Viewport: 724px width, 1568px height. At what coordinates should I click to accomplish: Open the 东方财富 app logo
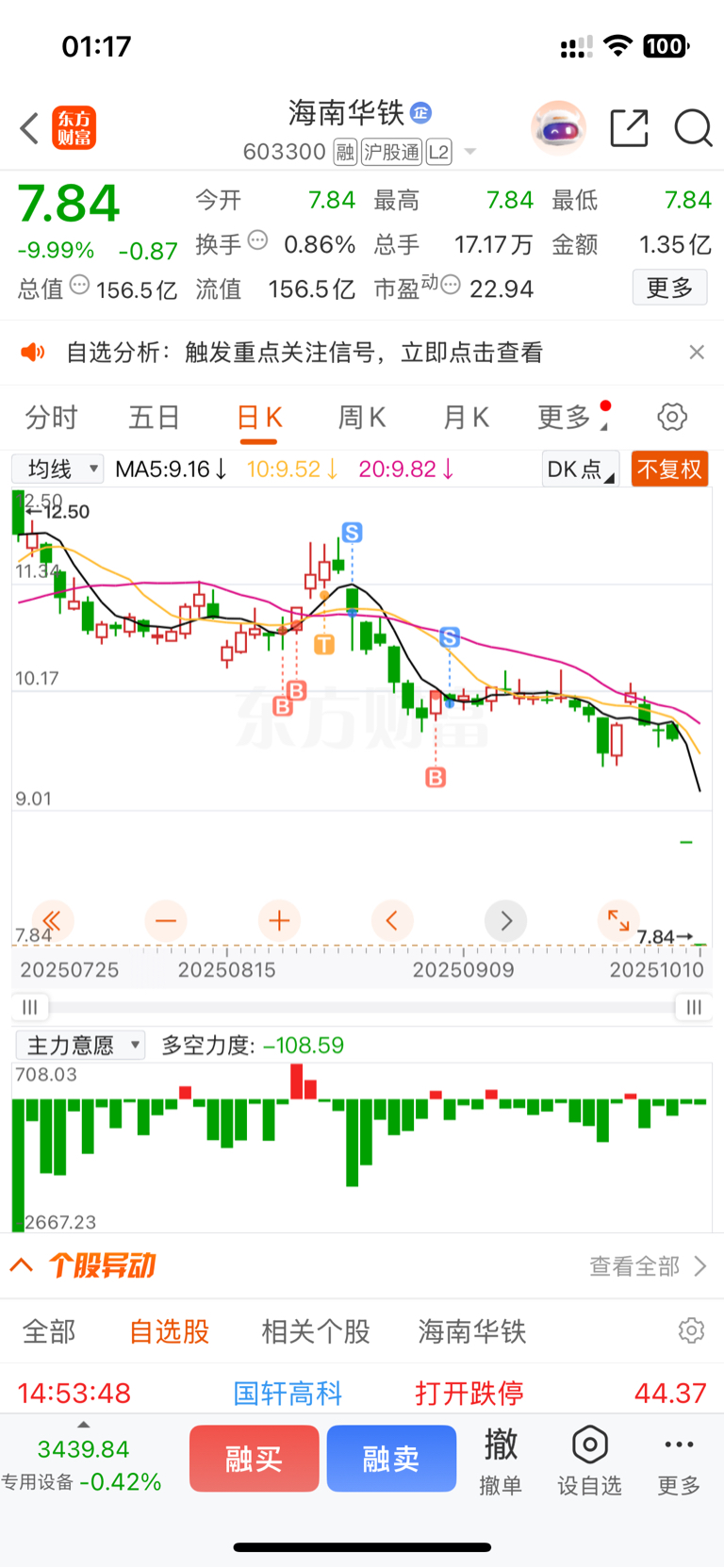pos(74,128)
